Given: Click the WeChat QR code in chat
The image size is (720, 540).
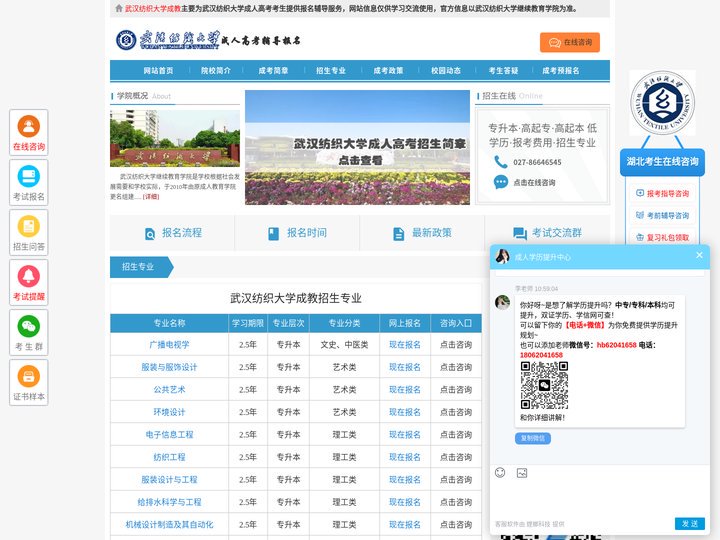Looking at the screenshot, I should coord(544,385).
